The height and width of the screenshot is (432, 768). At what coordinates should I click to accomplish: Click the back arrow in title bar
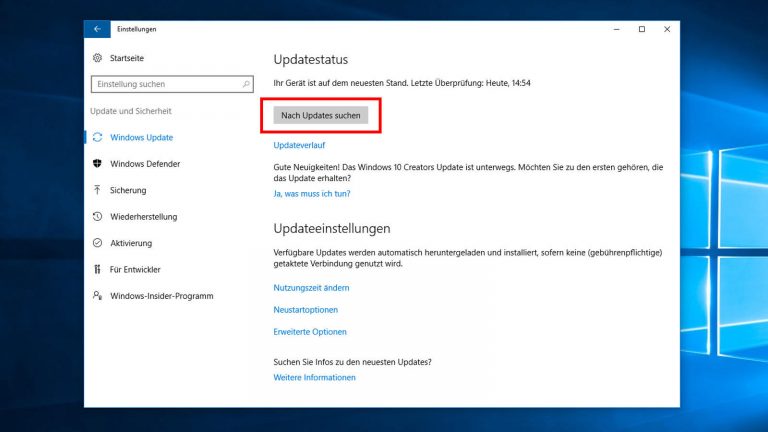pos(97,29)
